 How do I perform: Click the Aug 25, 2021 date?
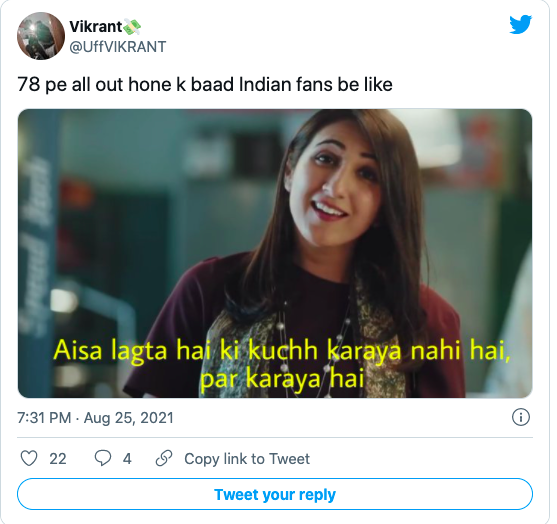click(x=129, y=418)
